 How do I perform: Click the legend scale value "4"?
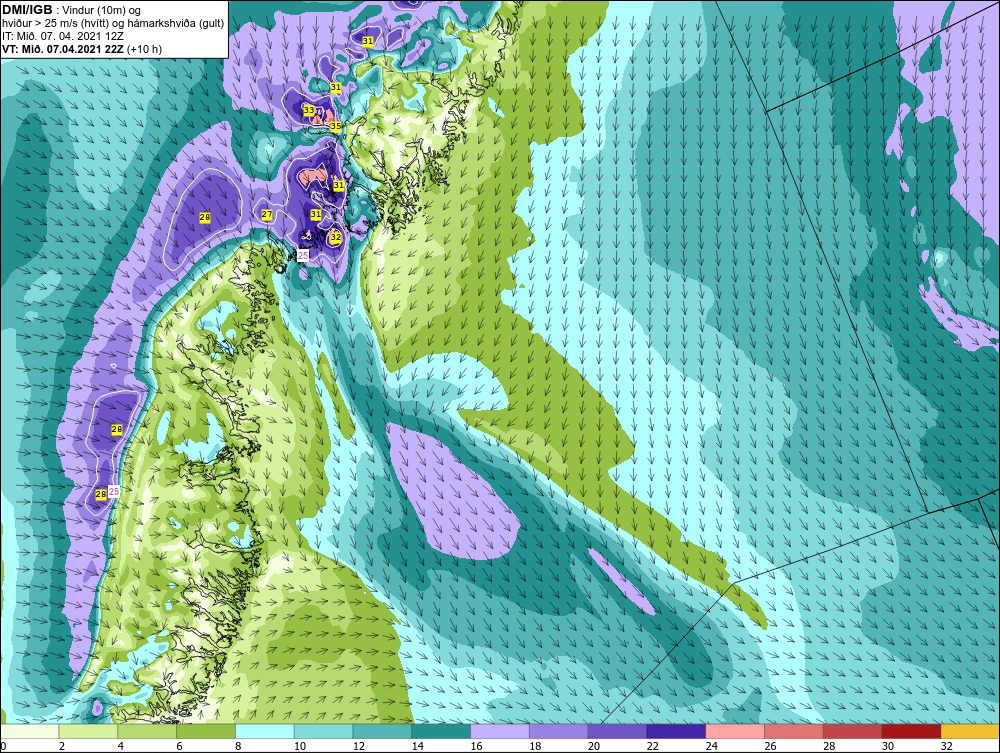[x=121, y=746]
